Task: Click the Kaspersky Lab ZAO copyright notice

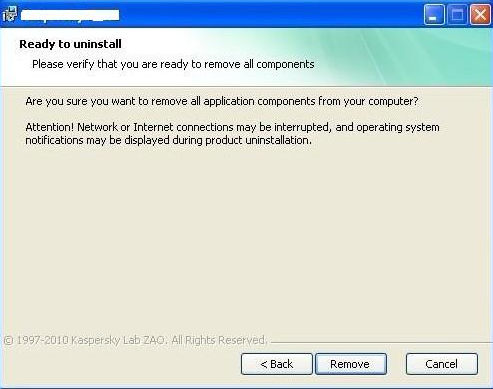Action: click(135, 340)
